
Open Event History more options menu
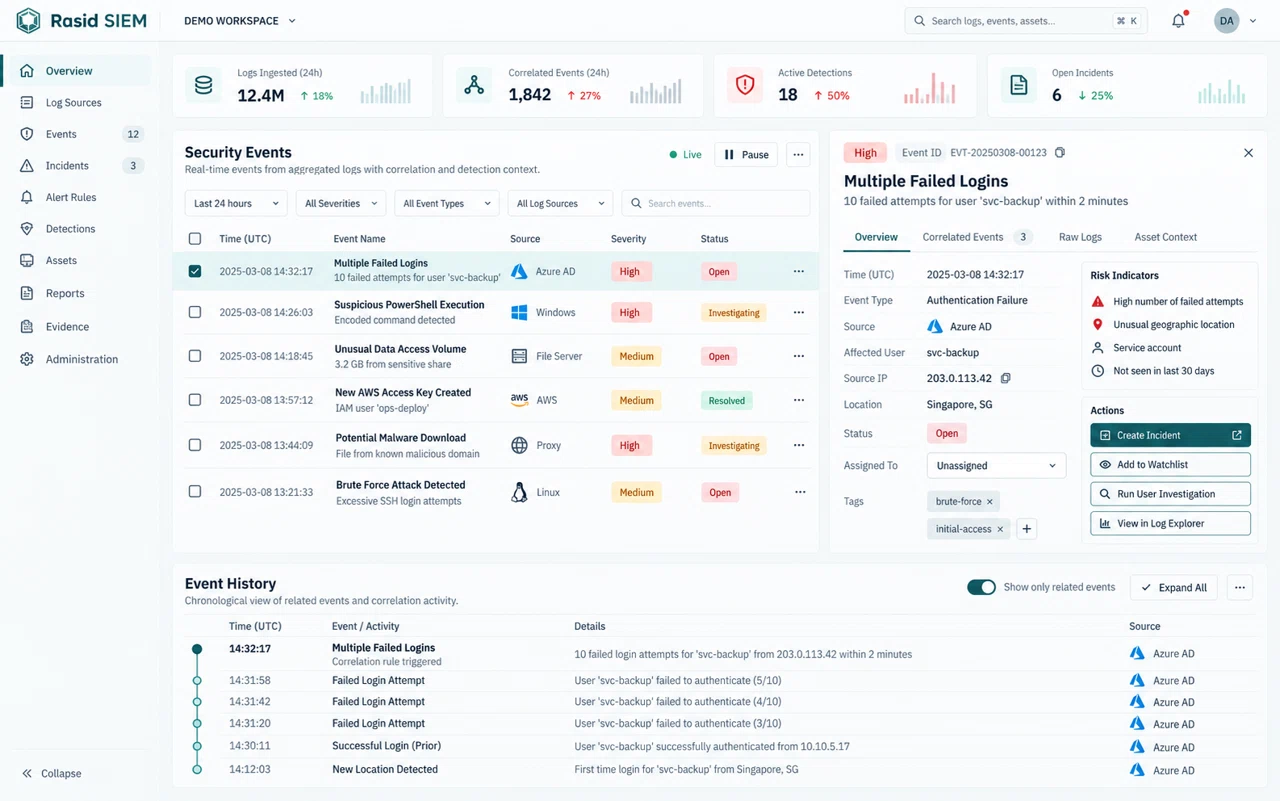(x=1240, y=588)
